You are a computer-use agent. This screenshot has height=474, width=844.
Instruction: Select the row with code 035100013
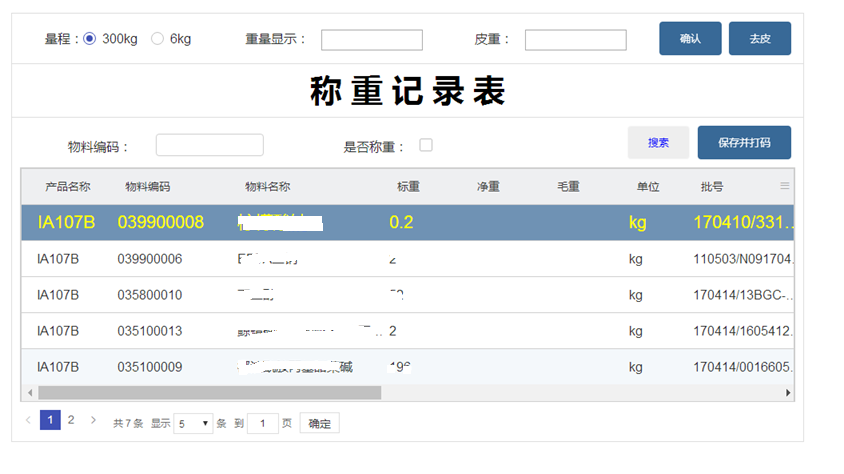click(150, 331)
